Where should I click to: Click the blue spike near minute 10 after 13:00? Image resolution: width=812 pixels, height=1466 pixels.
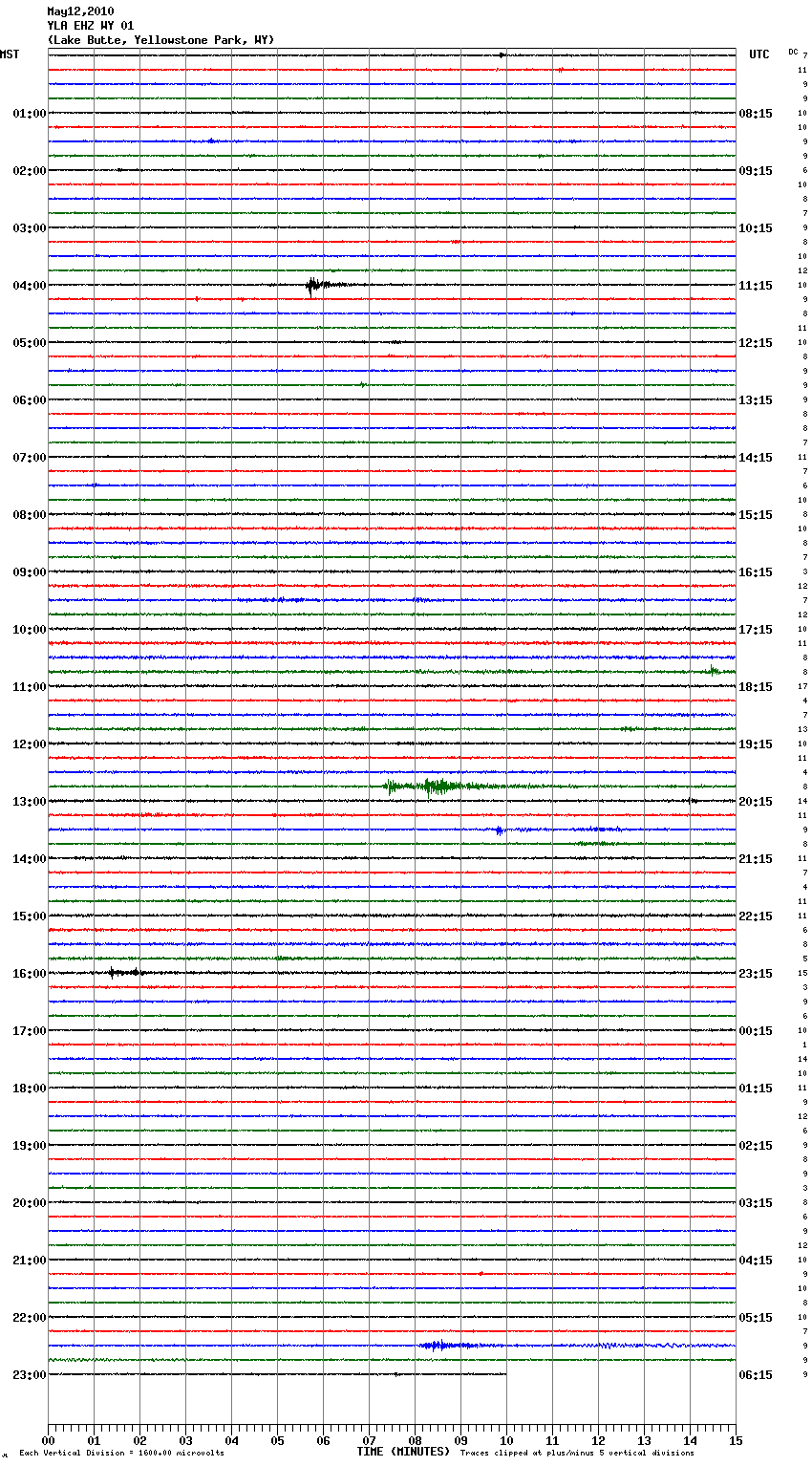click(499, 830)
